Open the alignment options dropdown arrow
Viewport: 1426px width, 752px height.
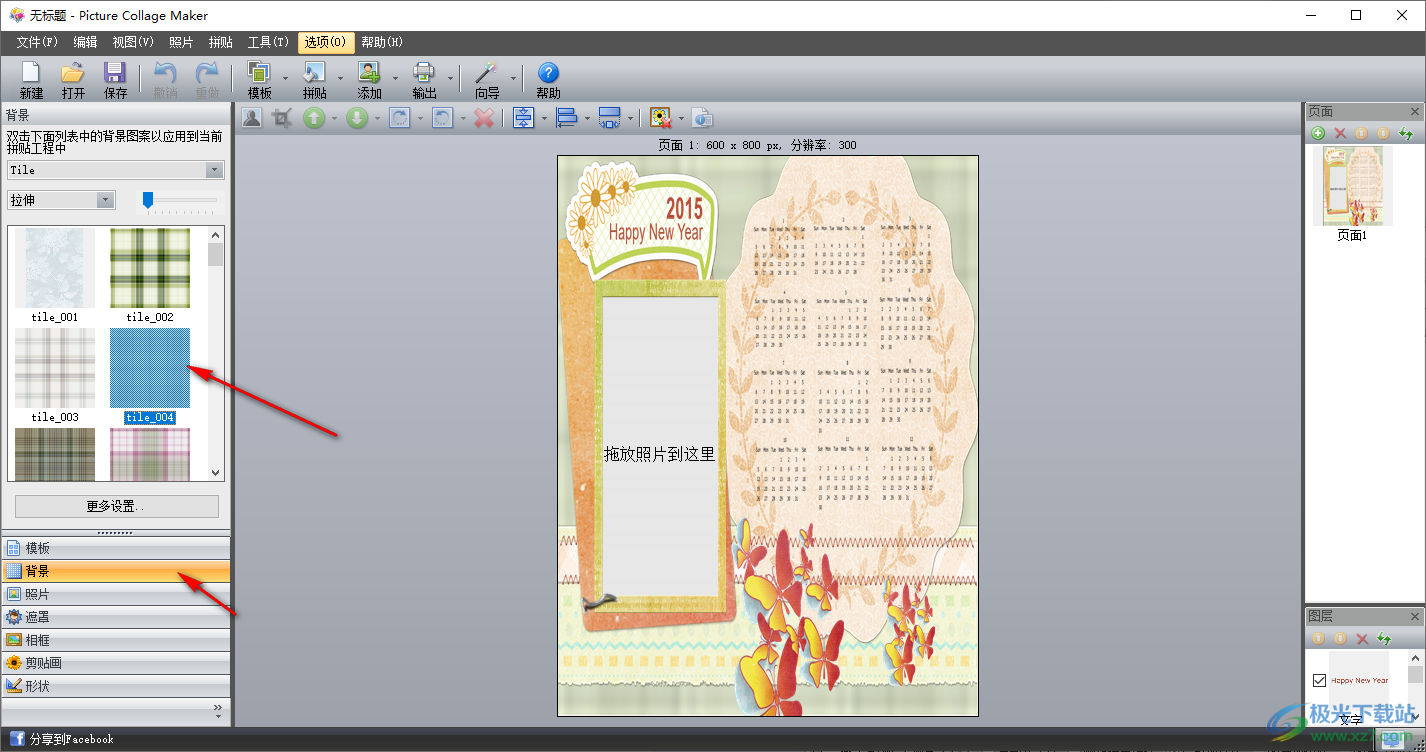544,118
